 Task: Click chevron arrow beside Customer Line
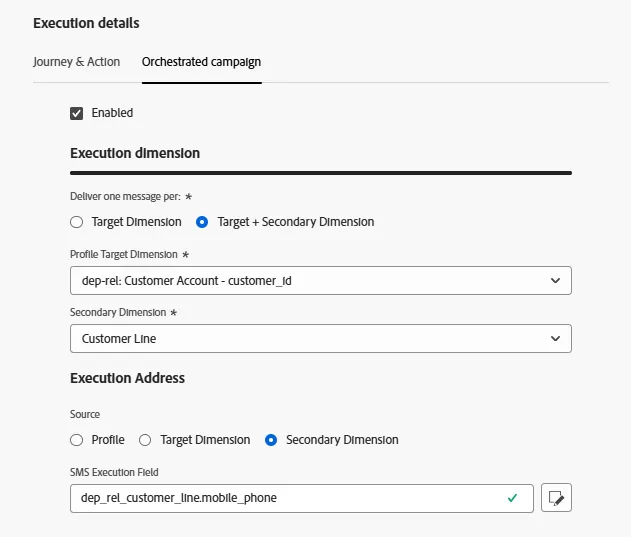coord(555,339)
